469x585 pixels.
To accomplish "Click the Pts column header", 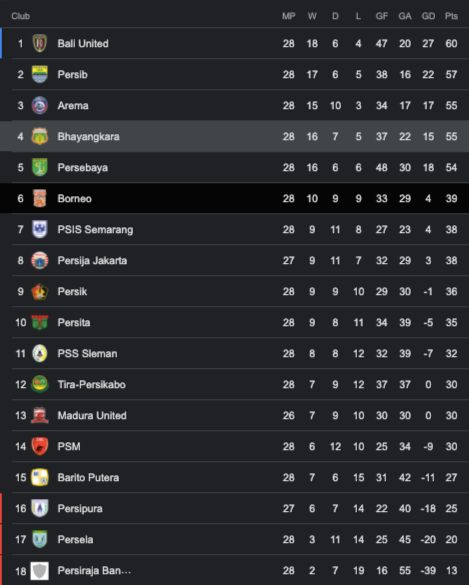I will click(451, 16).
